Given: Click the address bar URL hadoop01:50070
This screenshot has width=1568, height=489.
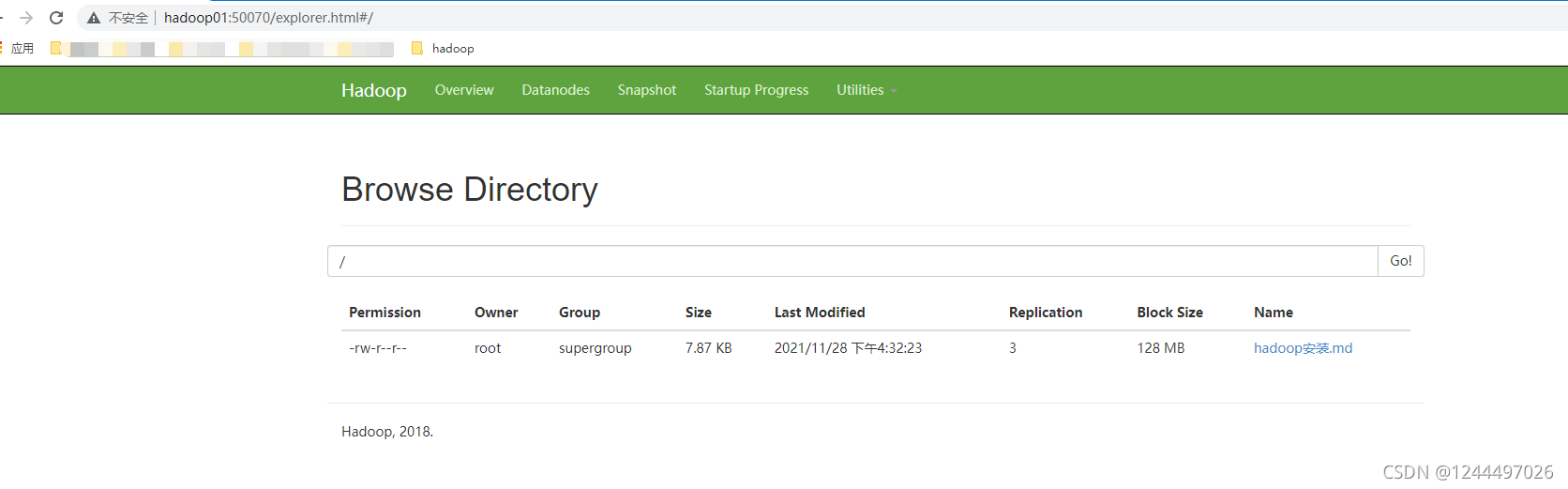Looking at the screenshot, I should 268,18.
